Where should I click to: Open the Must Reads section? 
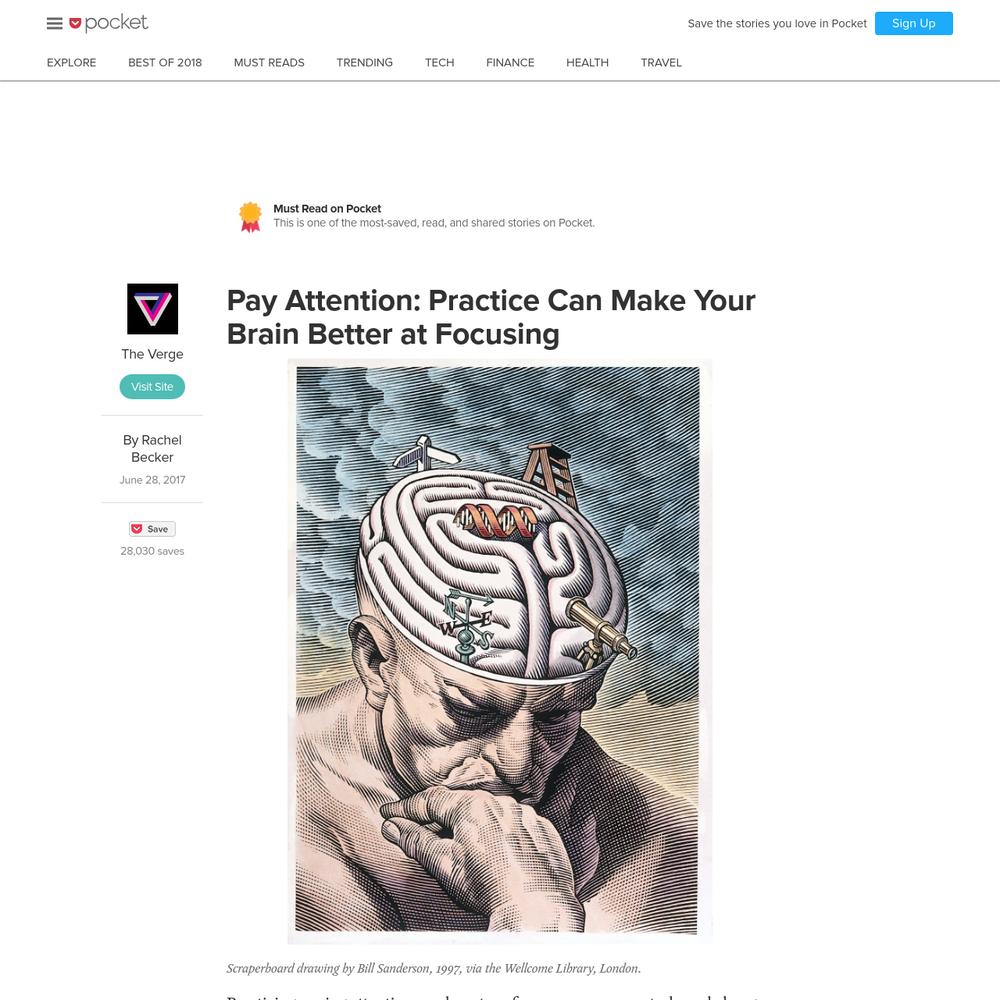tap(269, 62)
